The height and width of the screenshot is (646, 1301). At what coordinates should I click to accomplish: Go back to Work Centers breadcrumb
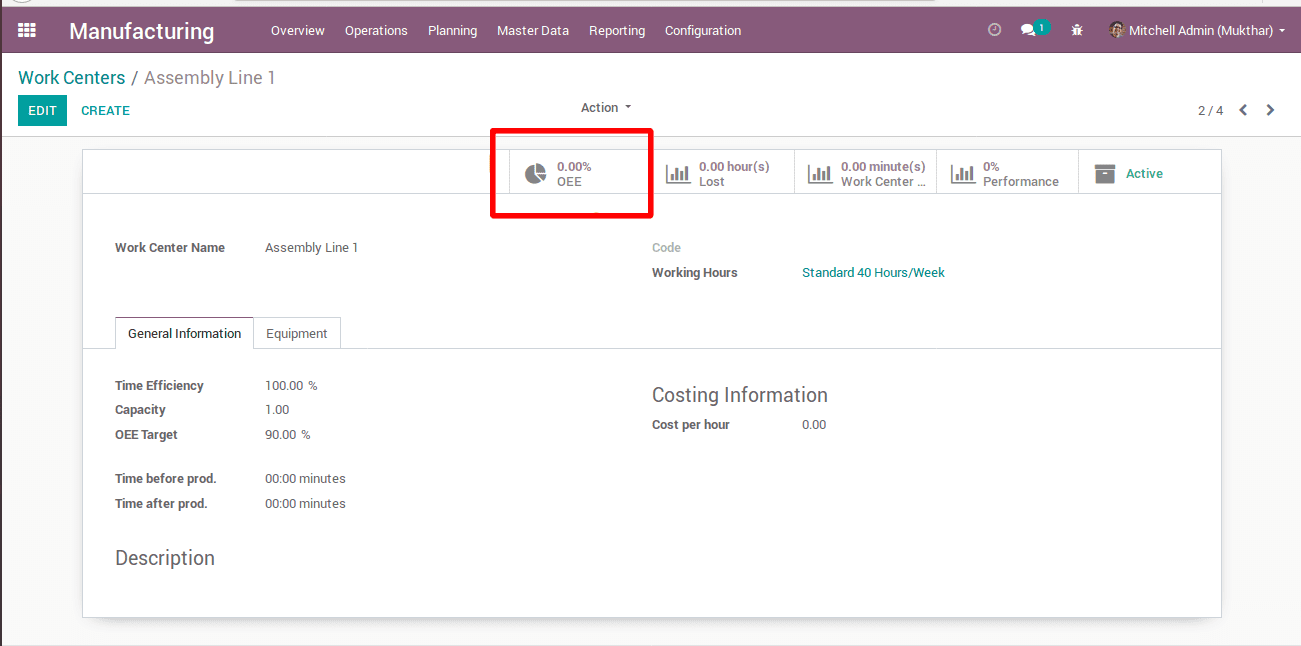[72, 78]
